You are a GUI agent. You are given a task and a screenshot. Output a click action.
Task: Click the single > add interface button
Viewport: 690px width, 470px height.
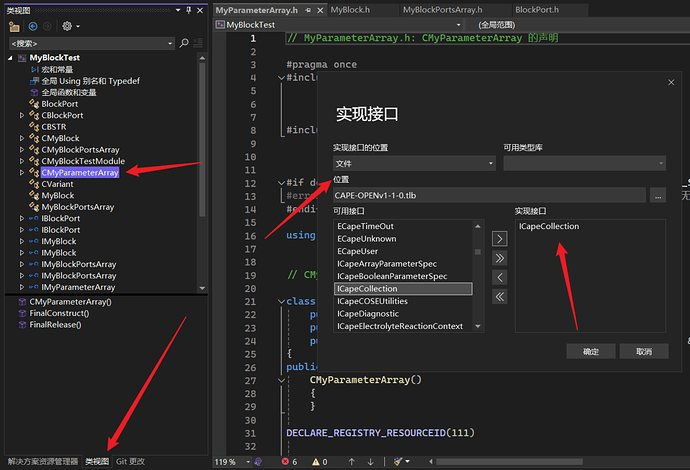499,239
